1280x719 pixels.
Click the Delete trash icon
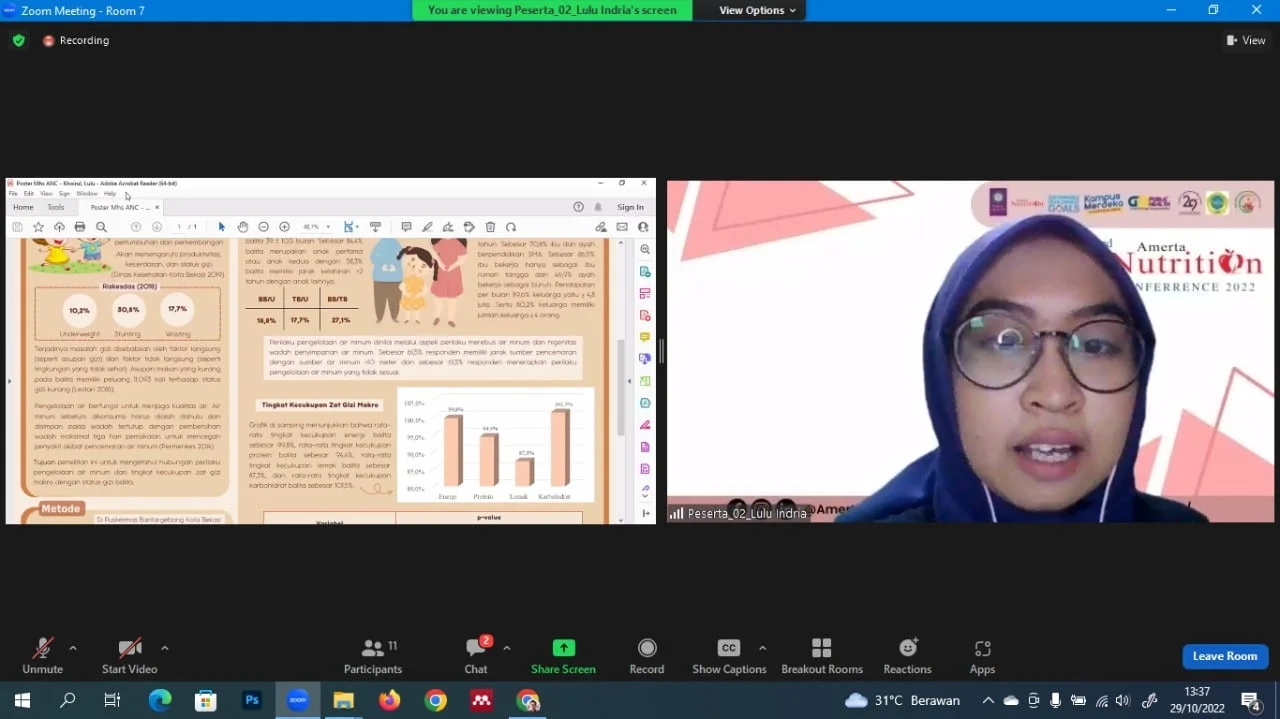coord(490,227)
